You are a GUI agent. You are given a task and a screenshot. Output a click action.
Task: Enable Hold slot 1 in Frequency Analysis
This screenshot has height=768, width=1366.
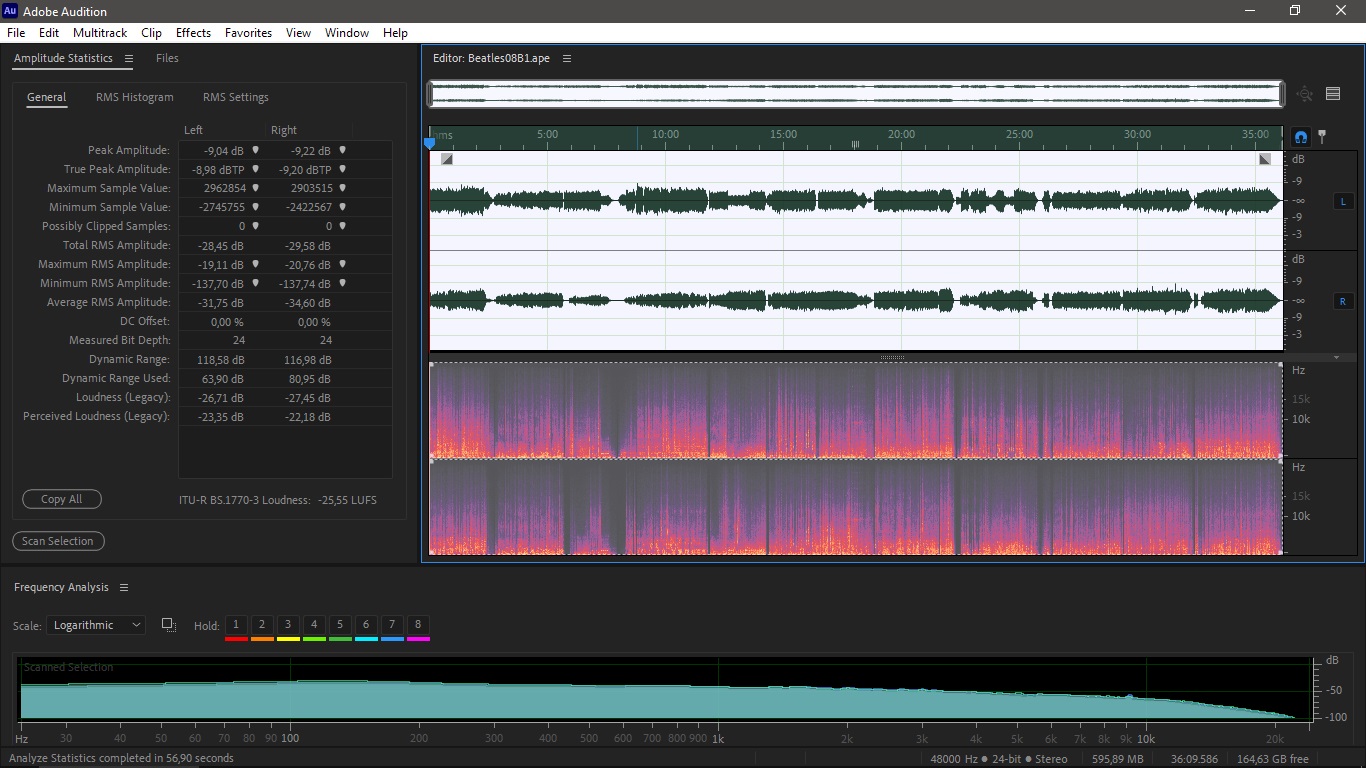click(x=236, y=625)
